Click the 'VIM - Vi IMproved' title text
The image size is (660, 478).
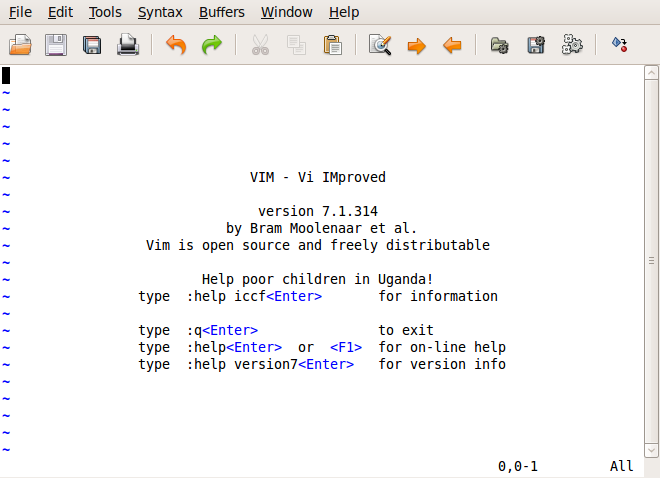(x=318, y=177)
